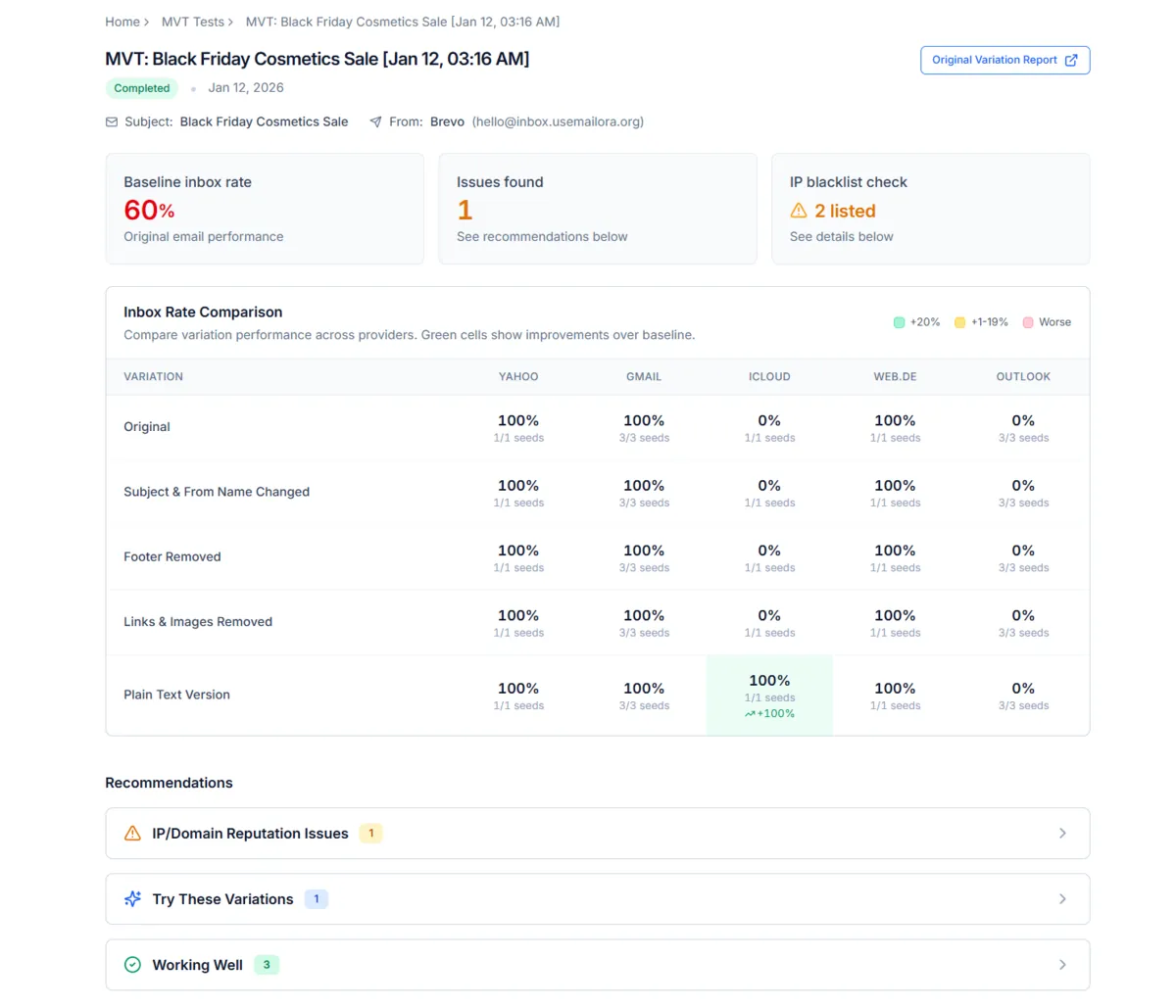Expand the IP/Domain Reputation Issues chevron
1176x1008 pixels.
1062,834
